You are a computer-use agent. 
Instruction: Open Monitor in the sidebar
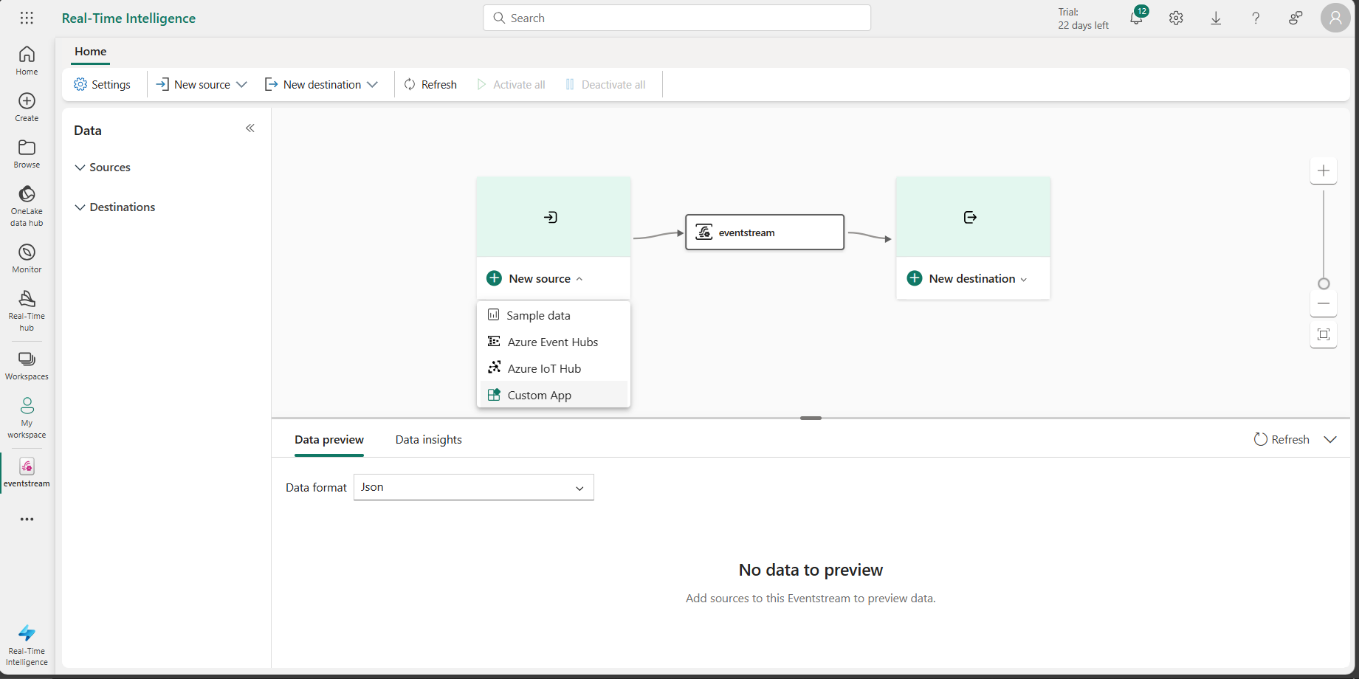(x=27, y=259)
